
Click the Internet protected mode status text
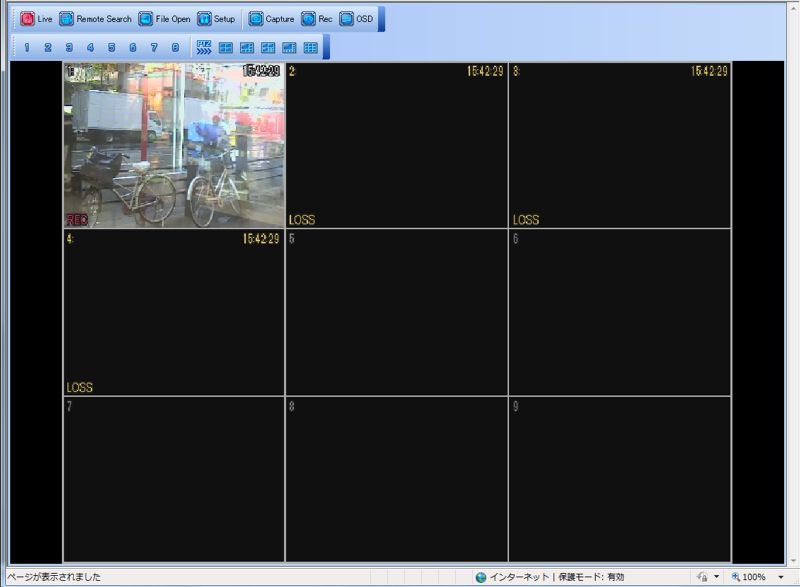557,577
